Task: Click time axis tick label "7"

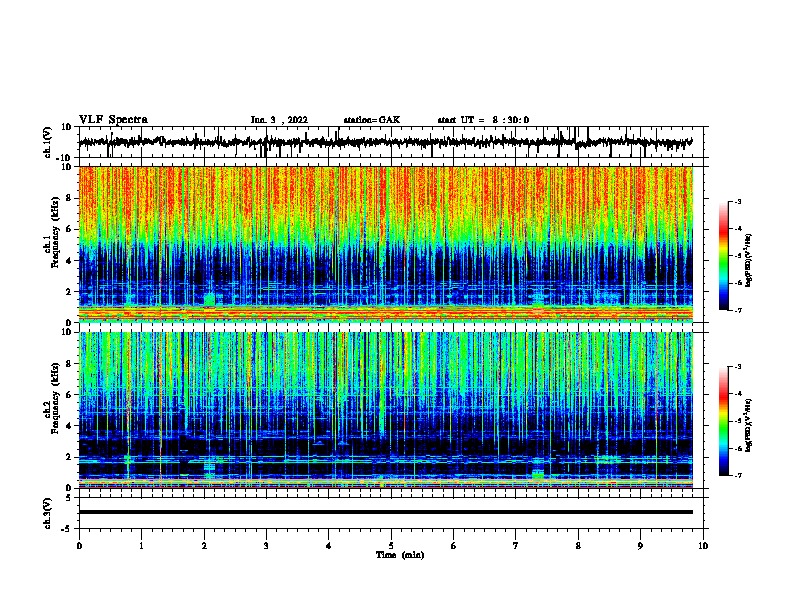Action: (516, 546)
